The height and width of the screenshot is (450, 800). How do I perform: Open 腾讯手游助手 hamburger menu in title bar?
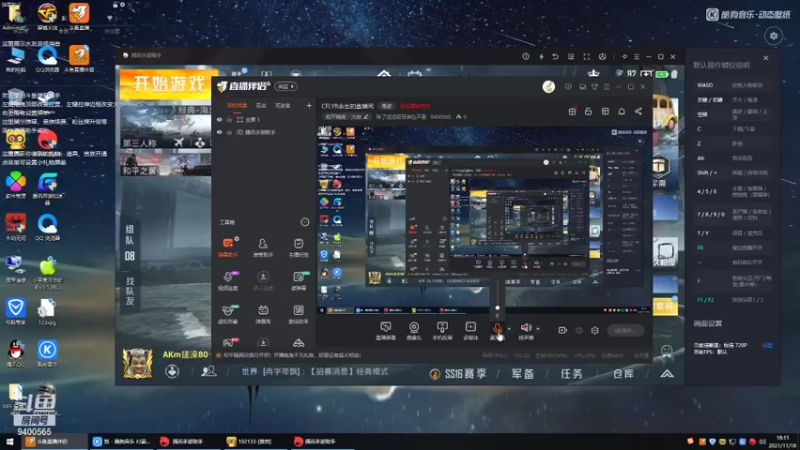pyautogui.click(x=636, y=57)
